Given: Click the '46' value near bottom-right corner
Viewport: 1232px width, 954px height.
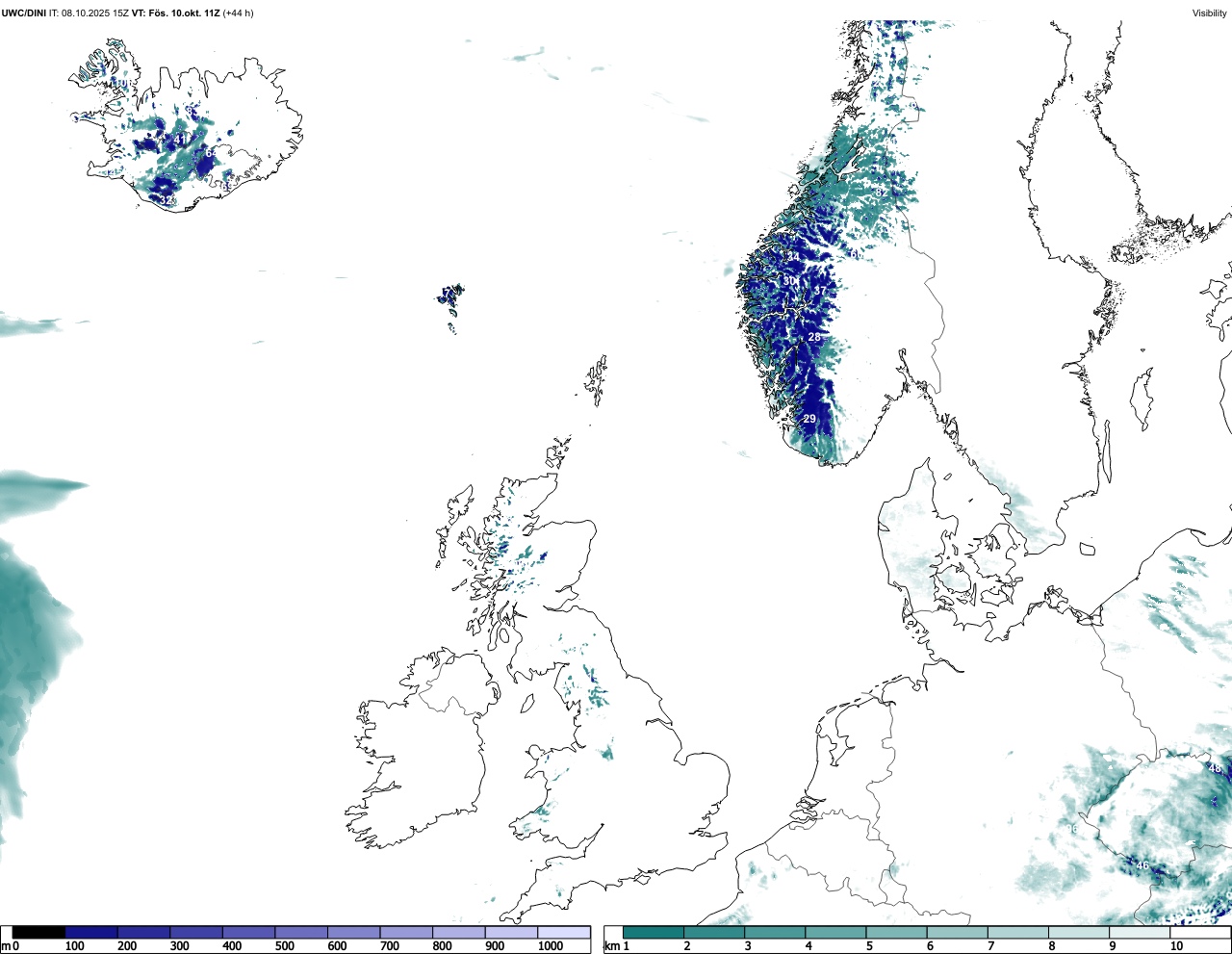Looking at the screenshot, I should (x=1142, y=865).
